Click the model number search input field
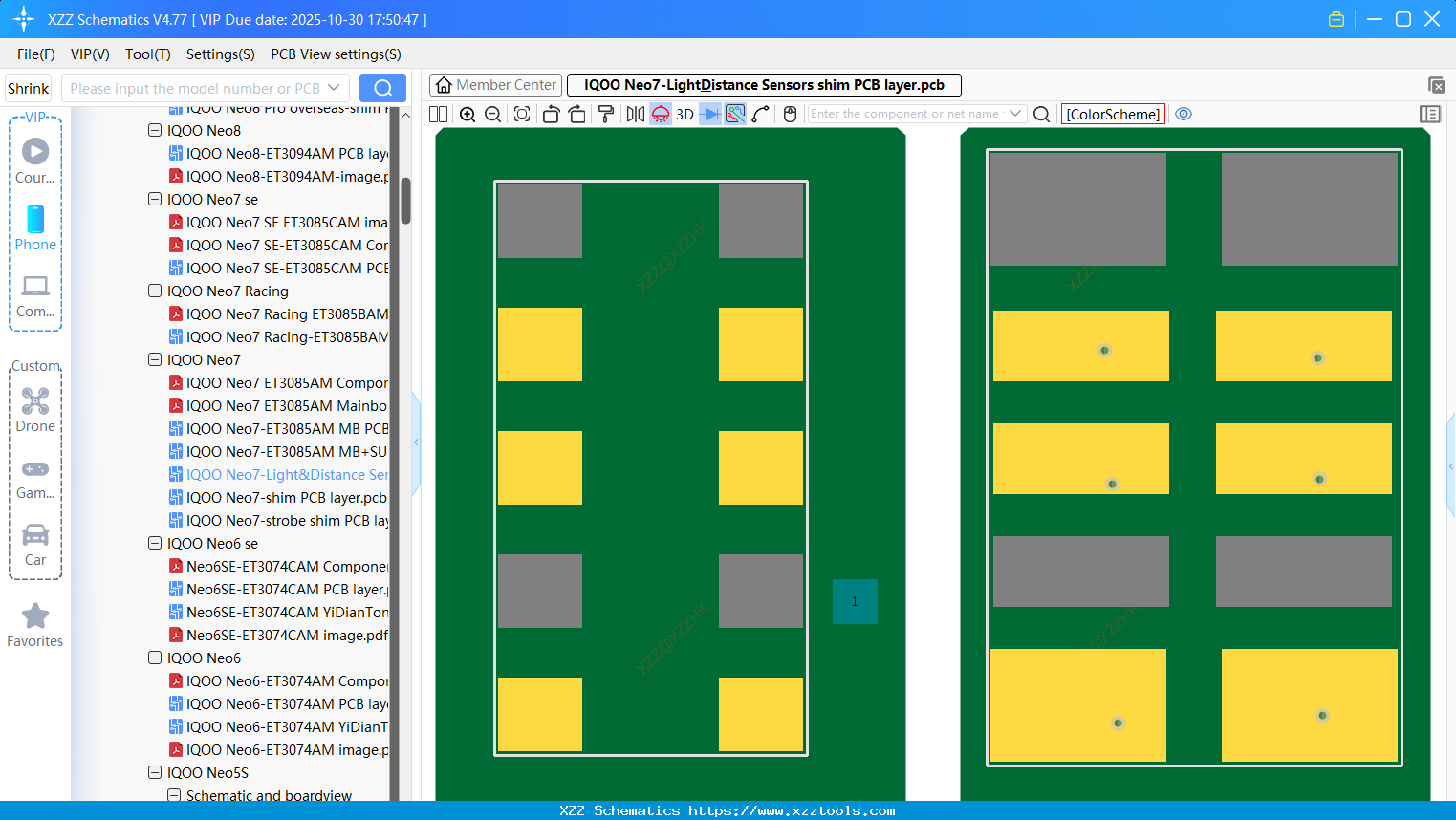Screen dimensions: 1456x820 click(x=196, y=88)
